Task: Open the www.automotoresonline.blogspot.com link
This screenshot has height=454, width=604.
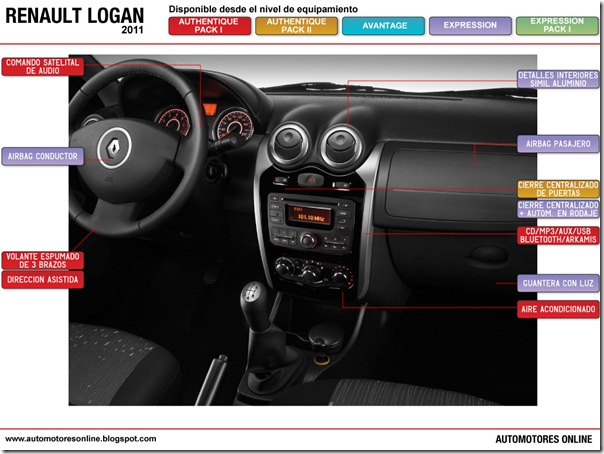Action: tap(81, 439)
